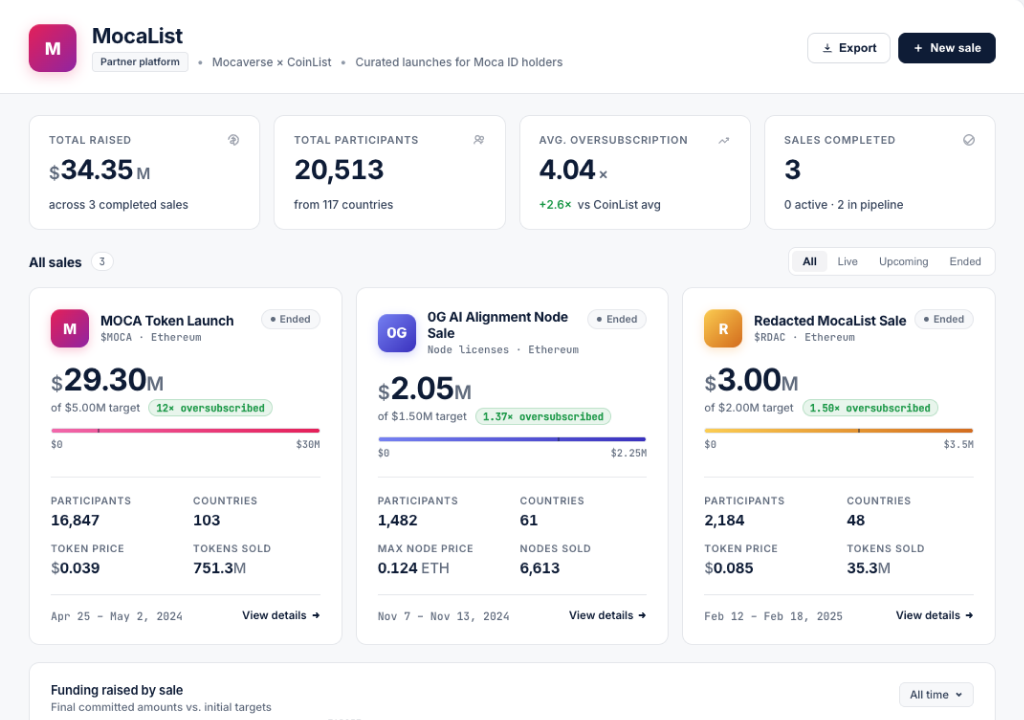Click the Funding raised by sale heading
This screenshot has width=1024, height=720.
click(117, 690)
